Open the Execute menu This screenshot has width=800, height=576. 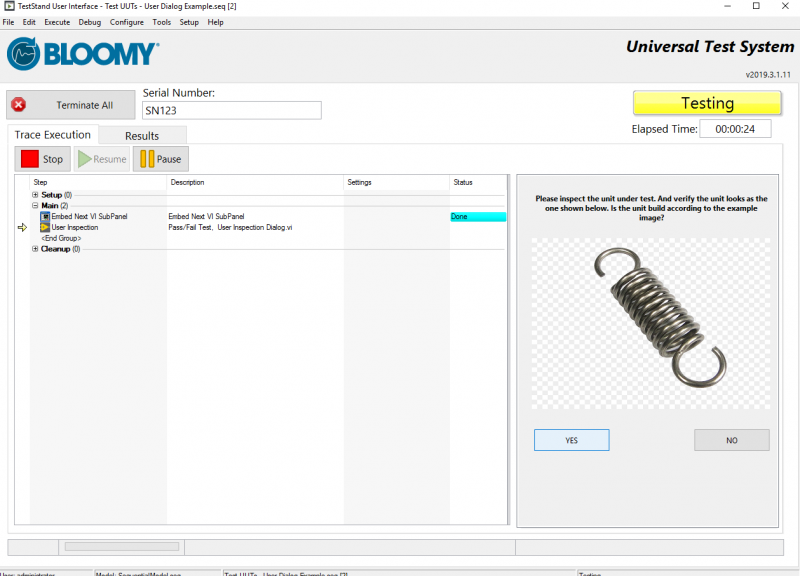pos(57,22)
